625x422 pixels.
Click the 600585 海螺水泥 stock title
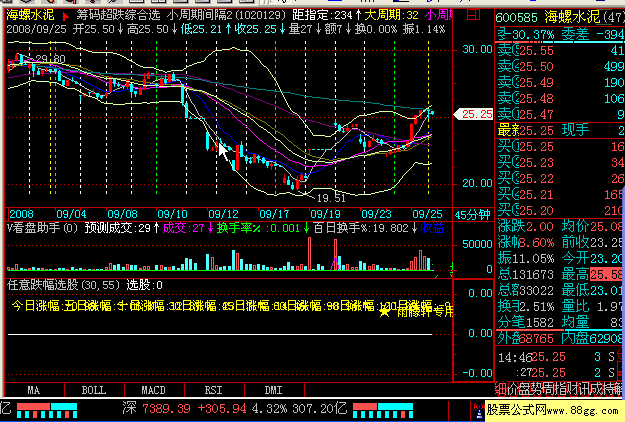[x=548, y=17]
